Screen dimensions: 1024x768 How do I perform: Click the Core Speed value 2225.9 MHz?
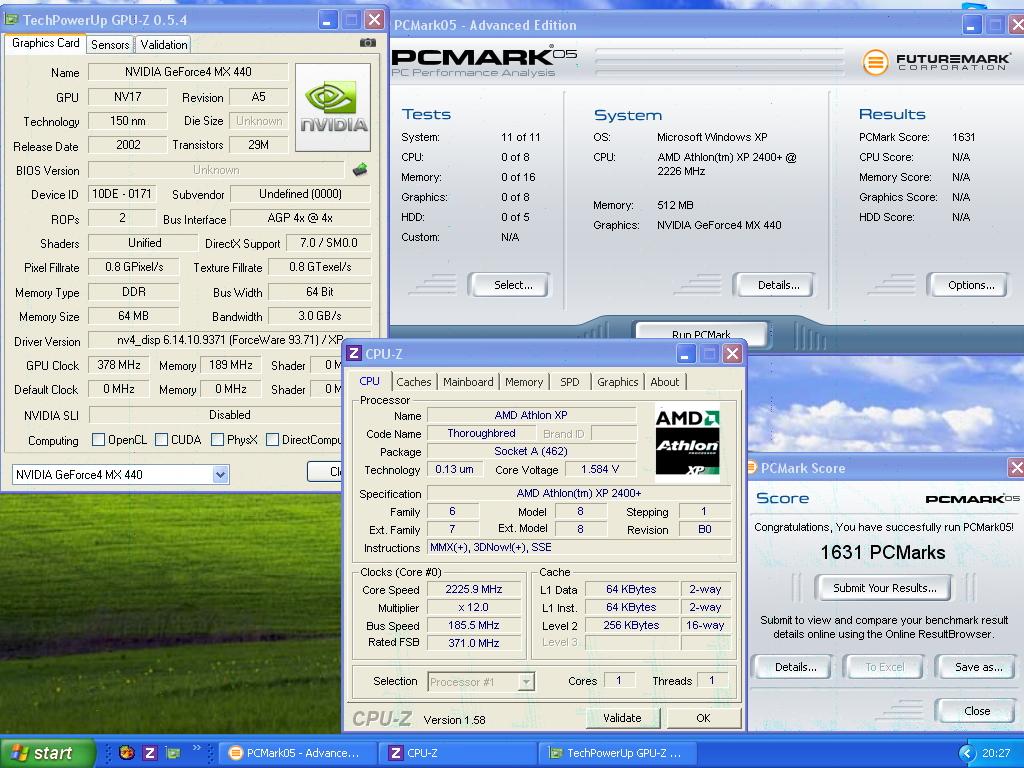[x=474, y=589]
